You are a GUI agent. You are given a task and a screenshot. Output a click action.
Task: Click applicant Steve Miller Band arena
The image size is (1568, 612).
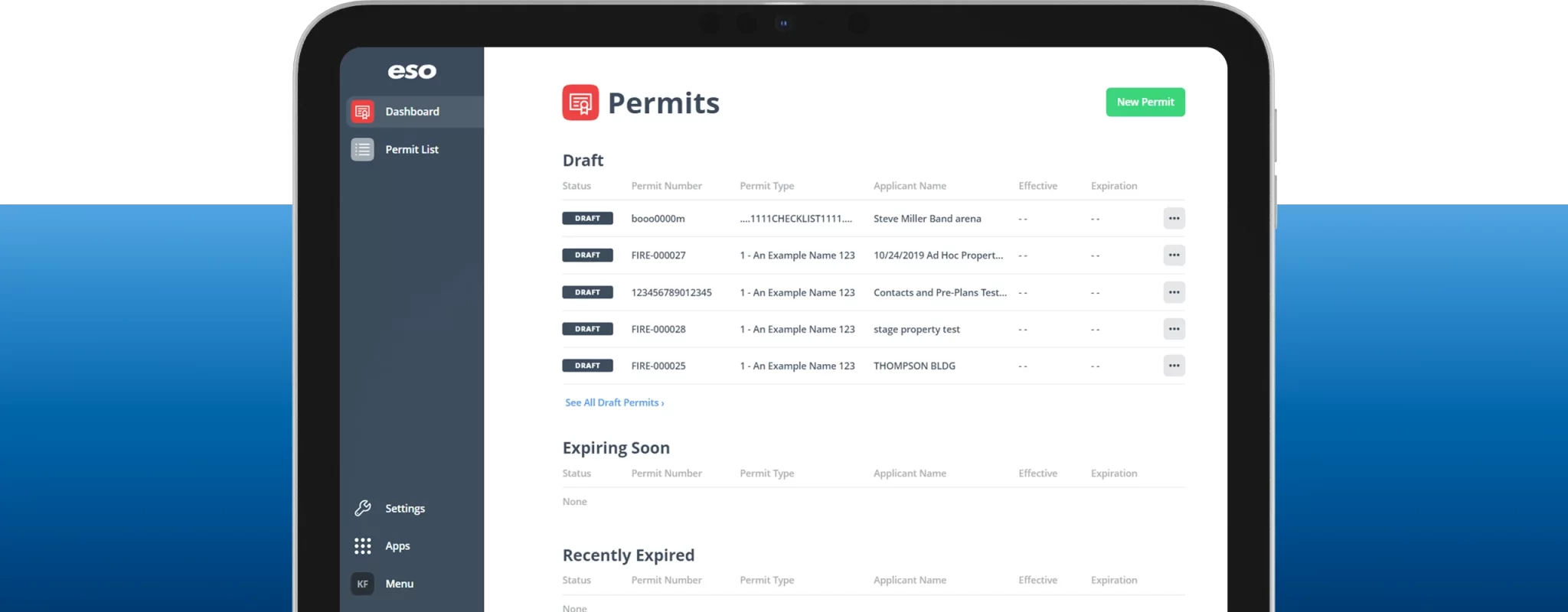(x=927, y=219)
